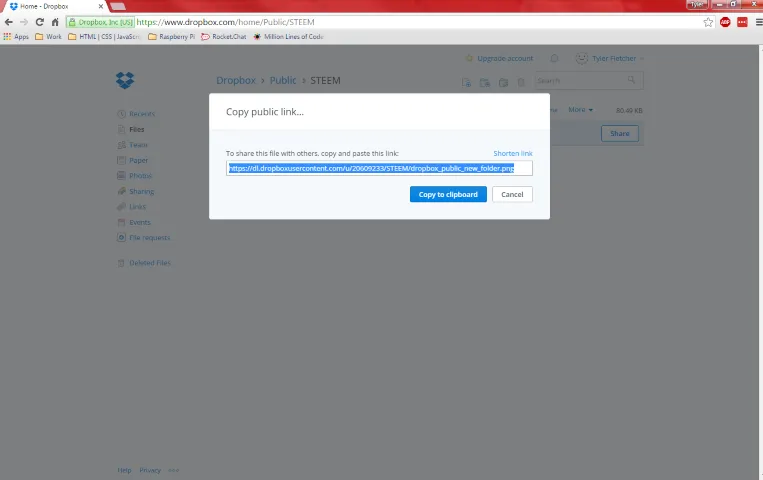Reload the Dropbox page
Image resolution: width=763 pixels, height=480 pixels.
(x=39, y=22)
